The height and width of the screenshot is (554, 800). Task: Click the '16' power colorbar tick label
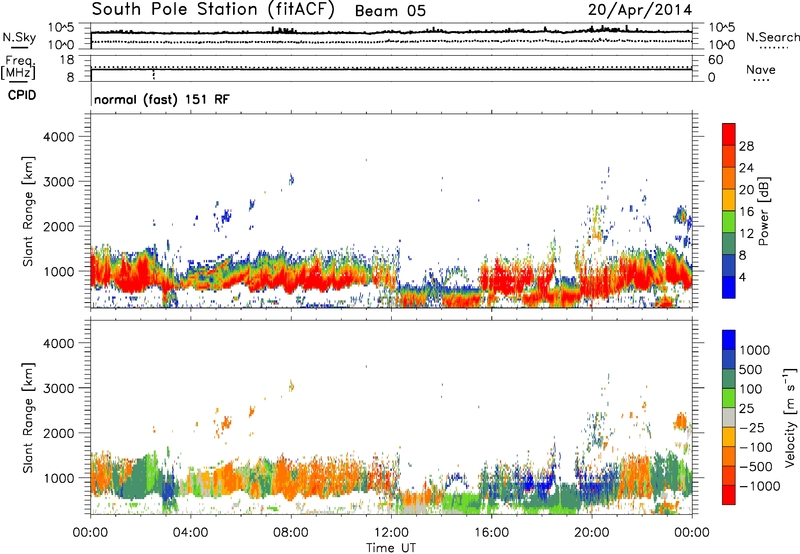click(x=746, y=212)
